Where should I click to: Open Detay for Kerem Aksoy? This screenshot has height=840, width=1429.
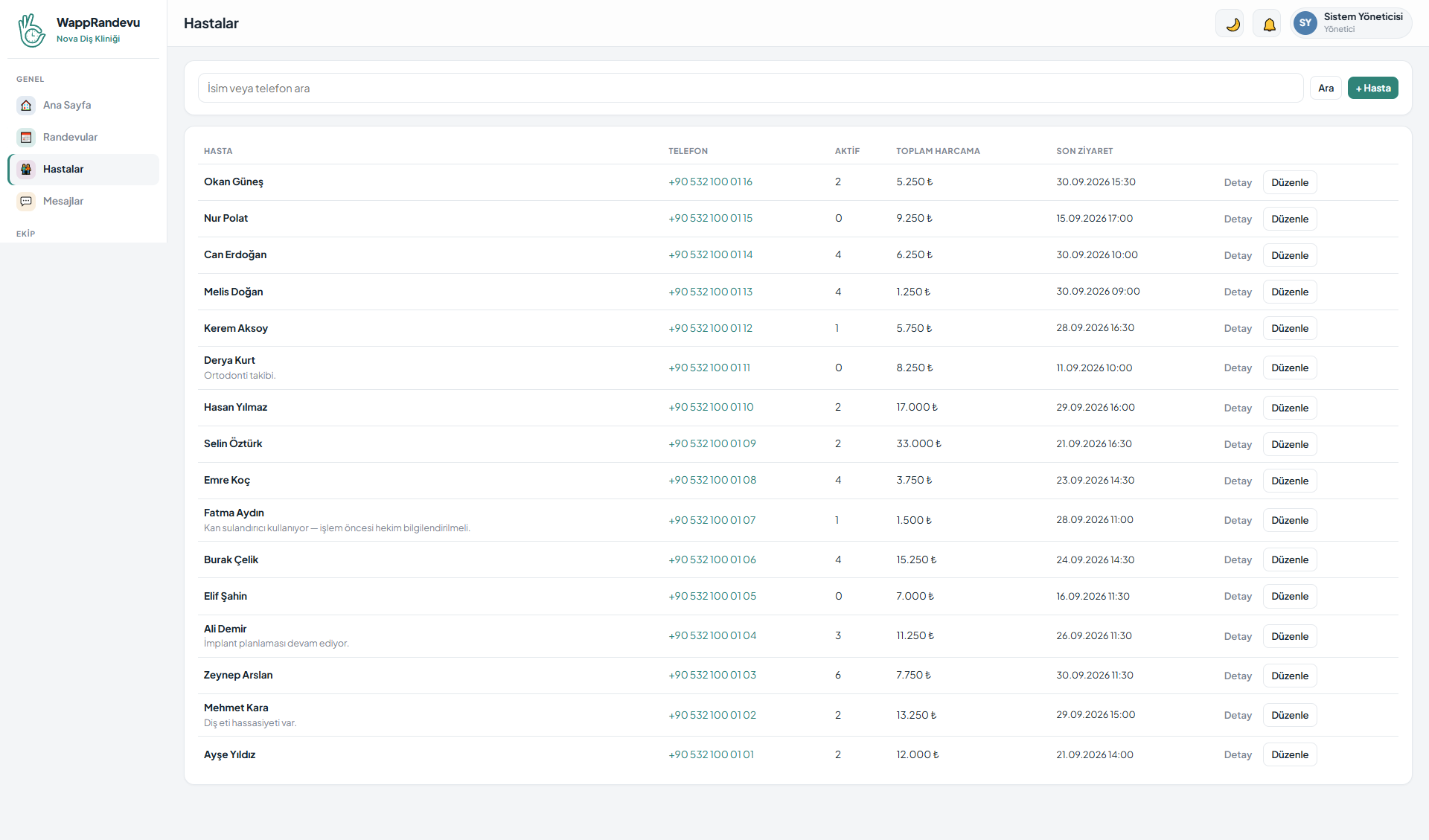click(x=1238, y=328)
